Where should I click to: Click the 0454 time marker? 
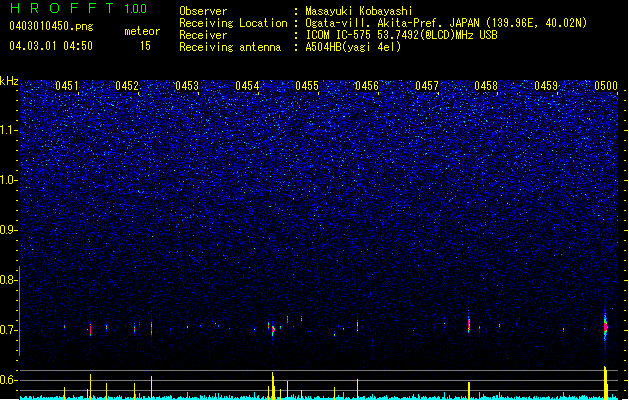[x=247, y=86]
